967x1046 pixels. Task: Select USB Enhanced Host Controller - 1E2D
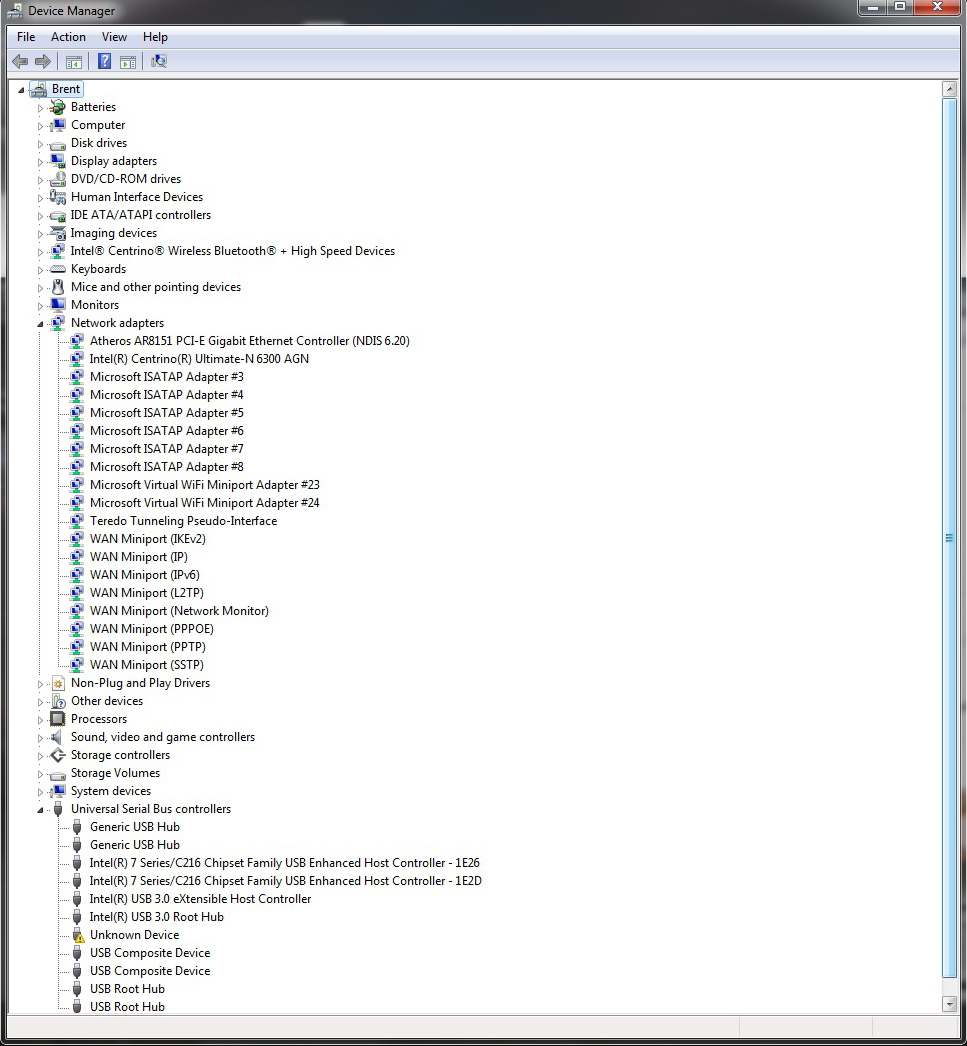click(x=285, y=881)
